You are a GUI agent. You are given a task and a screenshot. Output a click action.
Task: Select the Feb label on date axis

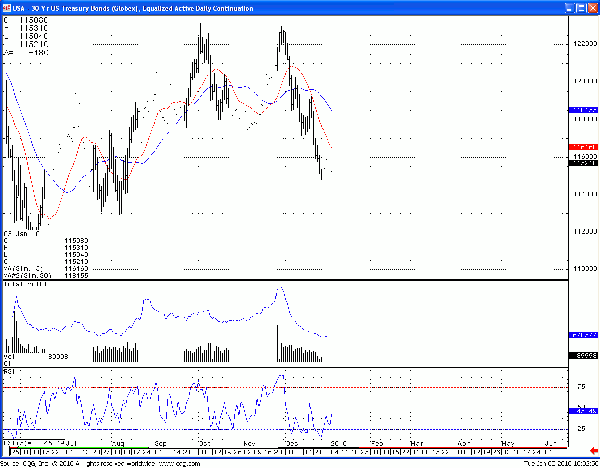(377, 442)
